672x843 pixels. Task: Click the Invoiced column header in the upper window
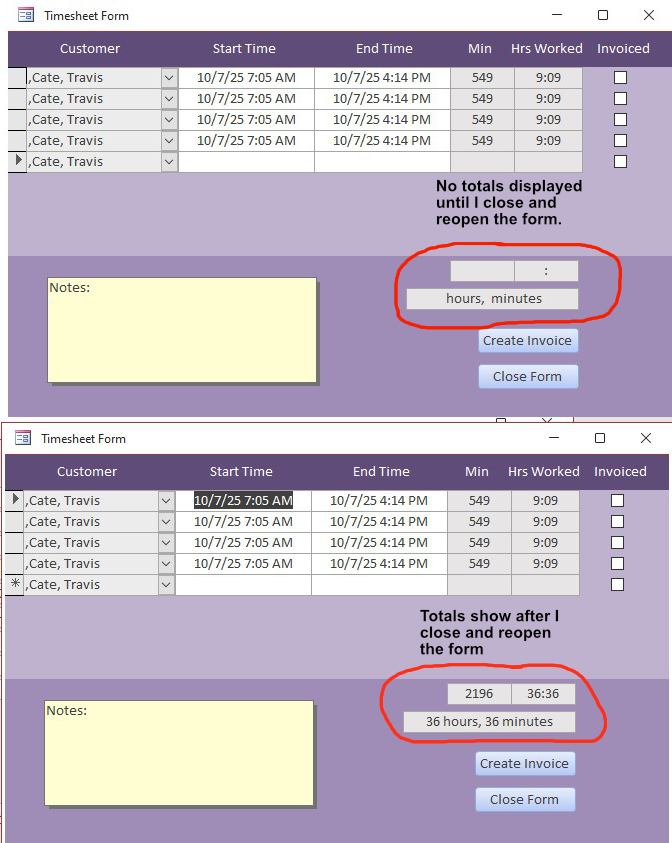[623, 48]
